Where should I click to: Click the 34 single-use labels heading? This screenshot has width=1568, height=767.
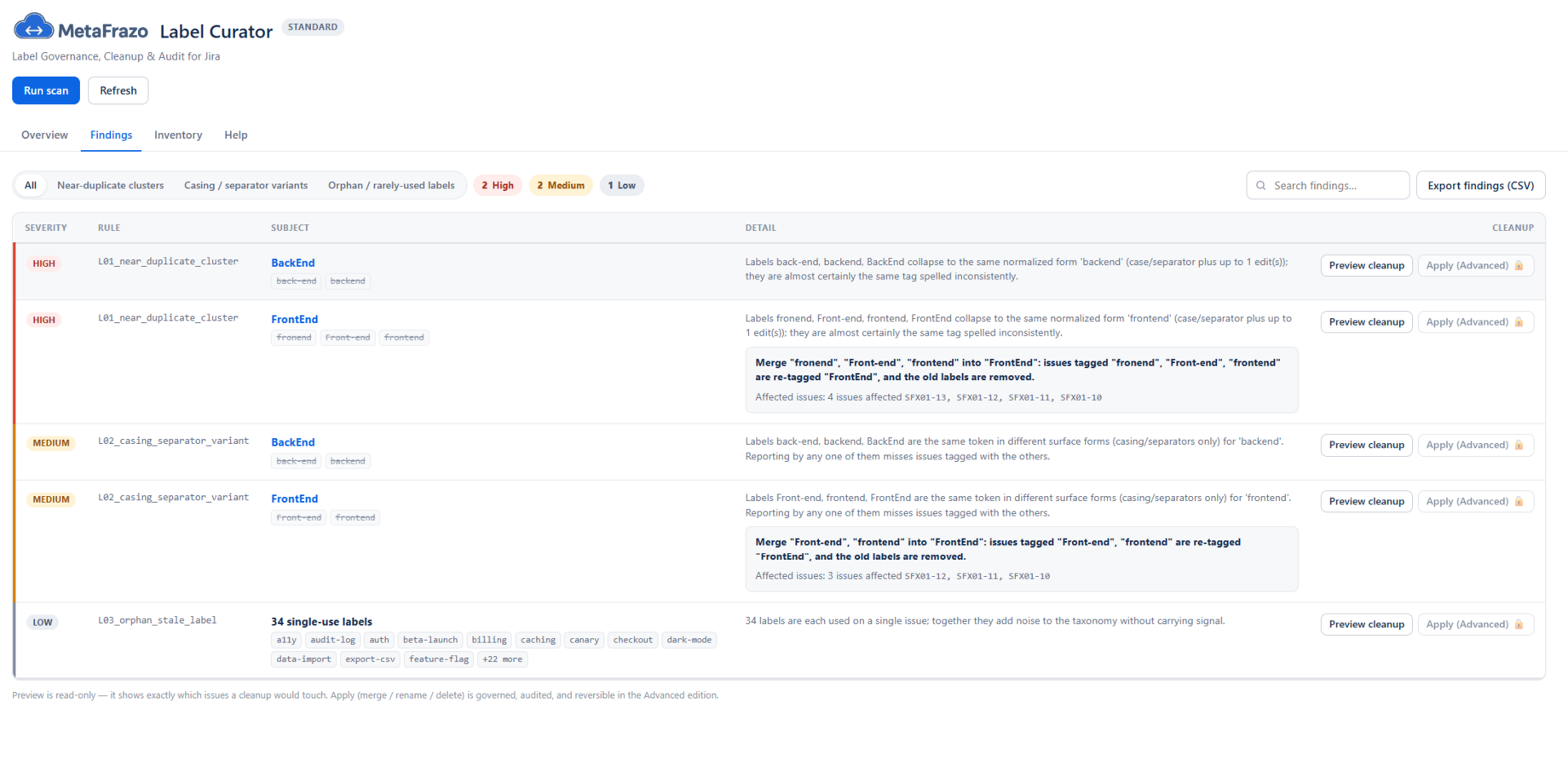pyautogui.click(x=321, y=622)
